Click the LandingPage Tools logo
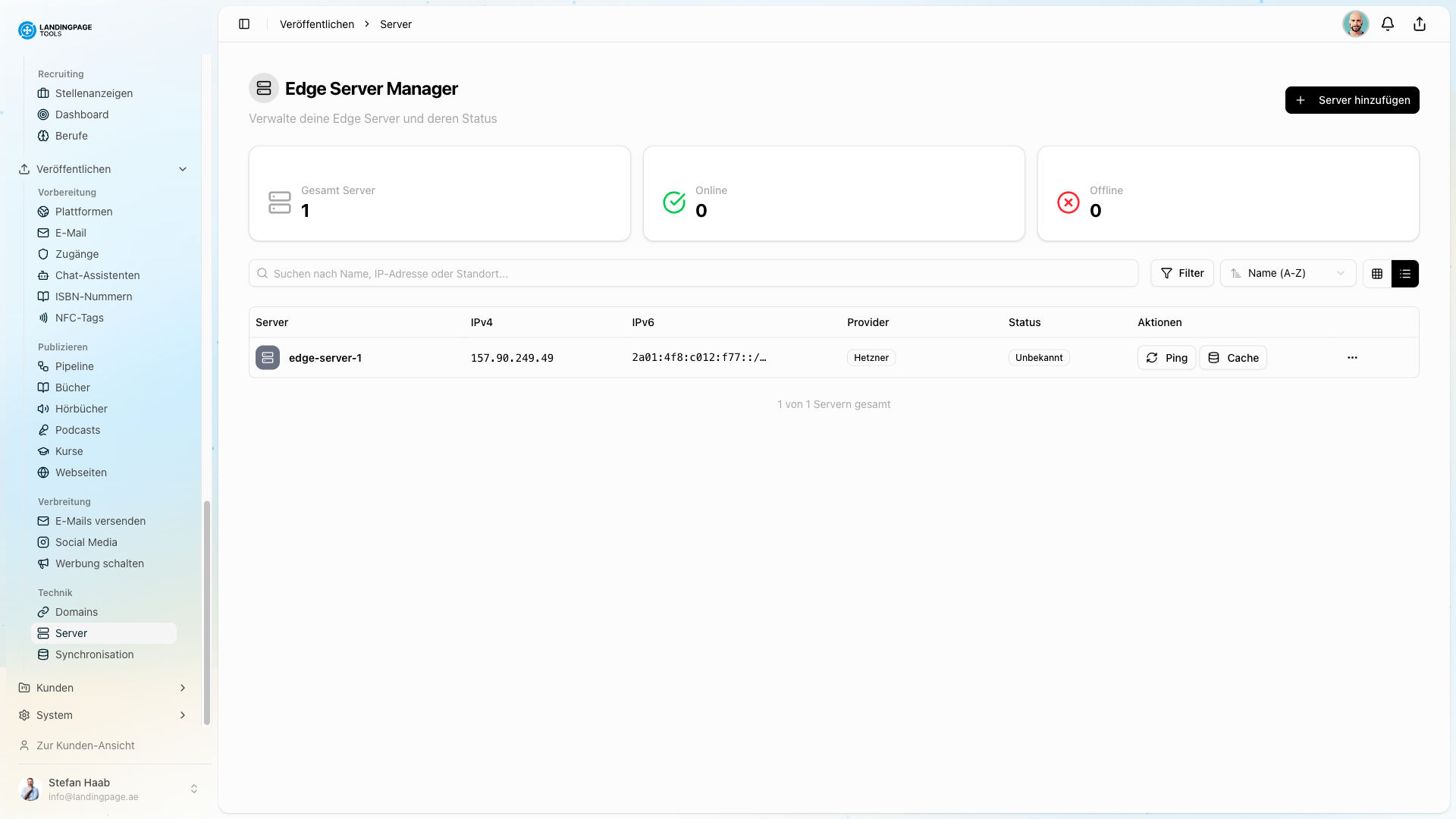The height and width of the screenshot is (819, 1456). (x=54, y=30)
